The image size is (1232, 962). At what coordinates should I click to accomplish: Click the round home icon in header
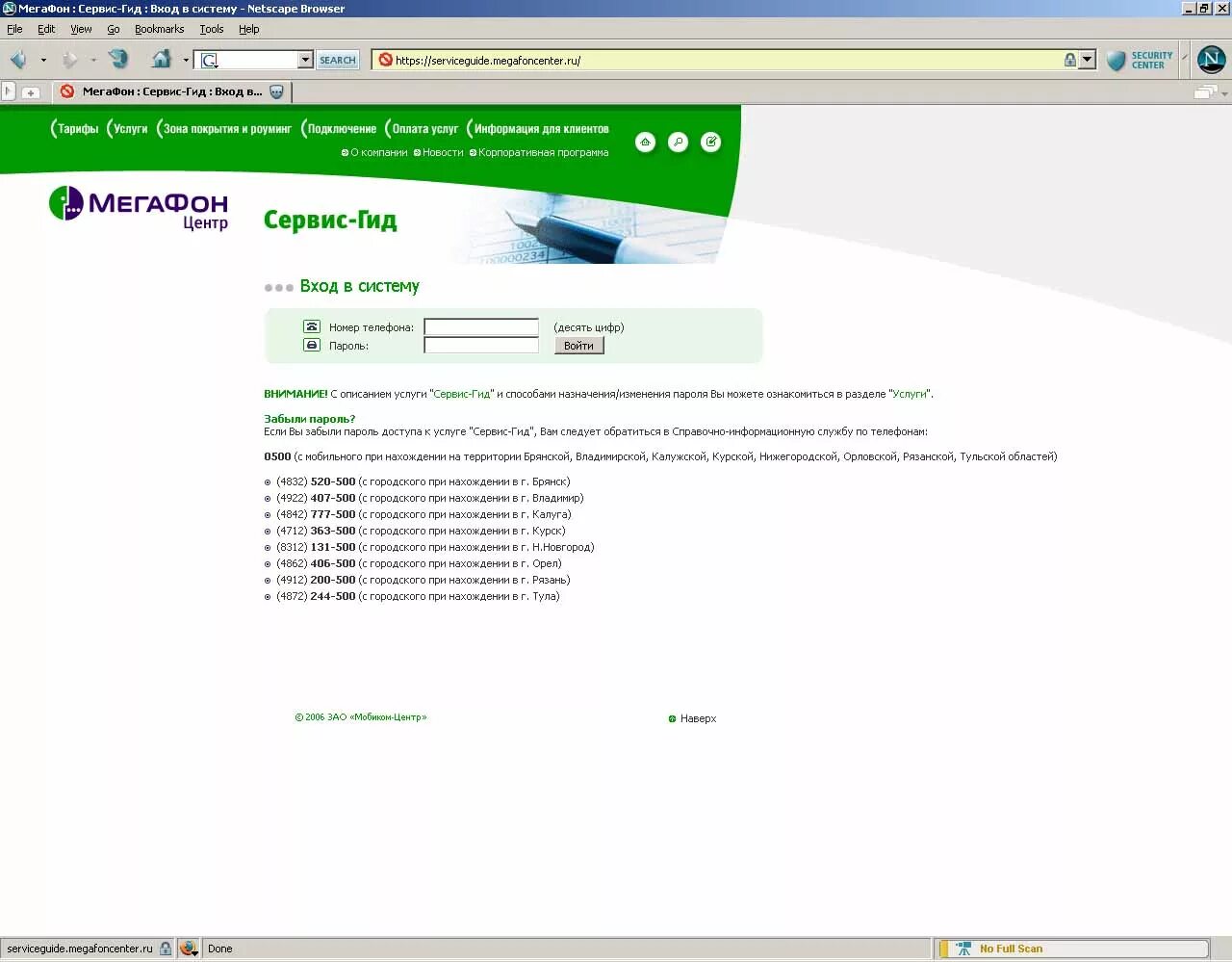(x=646, y=143)
